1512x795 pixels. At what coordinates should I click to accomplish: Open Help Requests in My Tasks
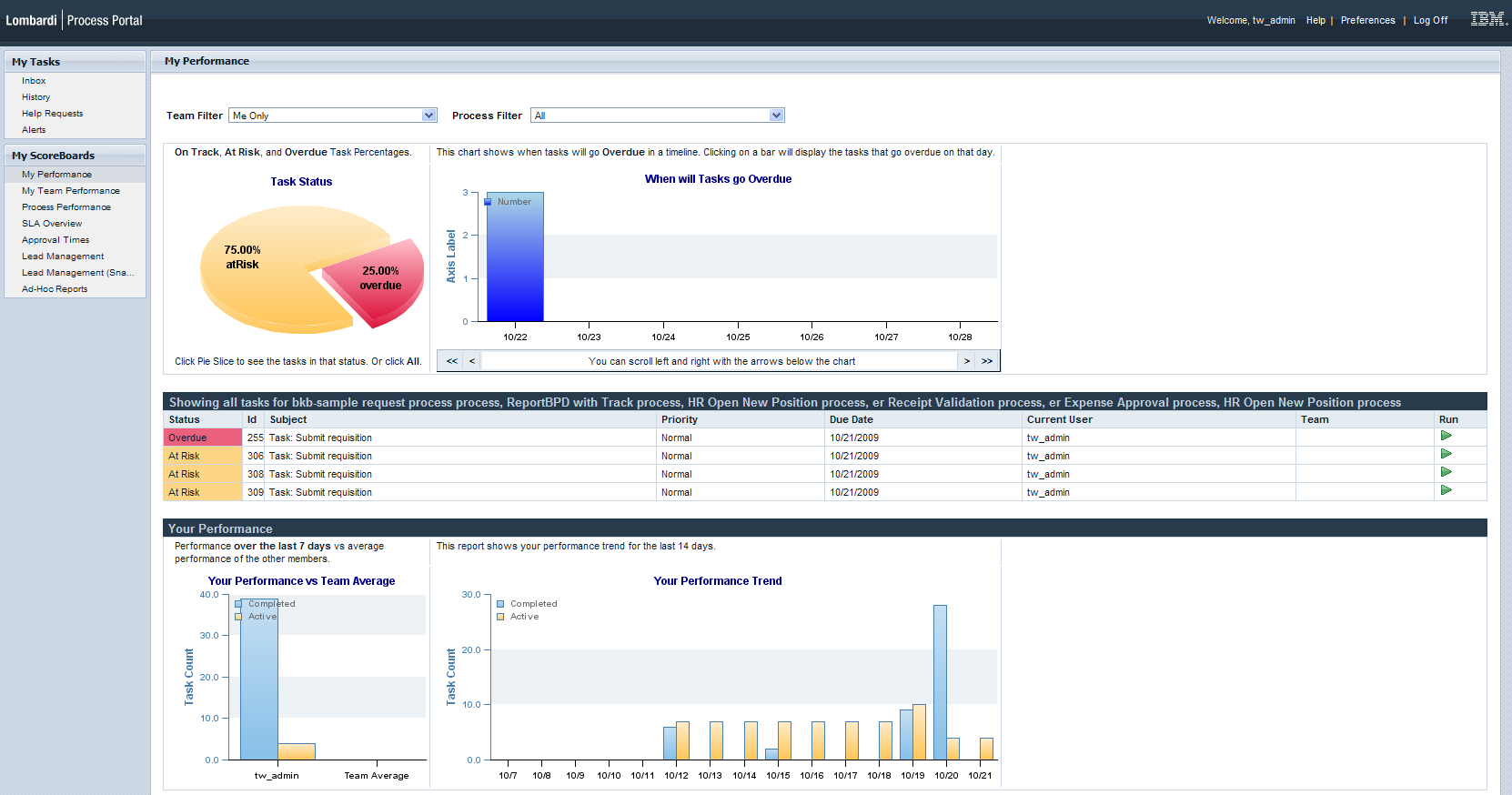click(x=52, y=114)
